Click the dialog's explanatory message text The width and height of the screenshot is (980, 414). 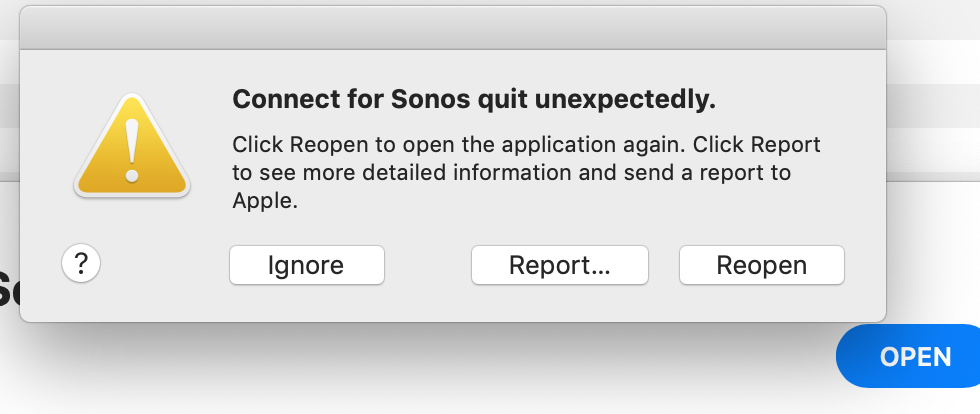(x=526, y=172)
